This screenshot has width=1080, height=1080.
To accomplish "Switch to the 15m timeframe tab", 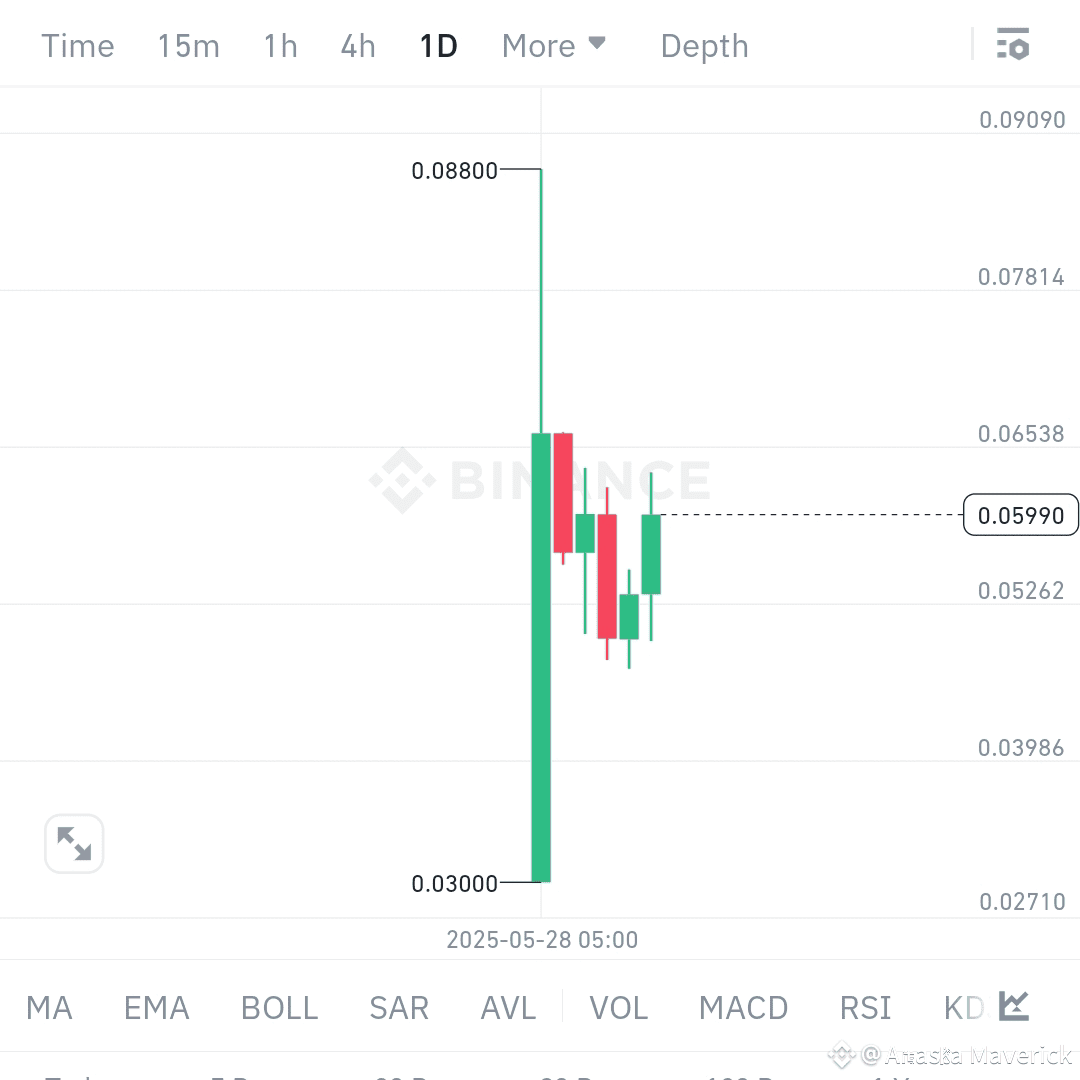I will 188,45.
